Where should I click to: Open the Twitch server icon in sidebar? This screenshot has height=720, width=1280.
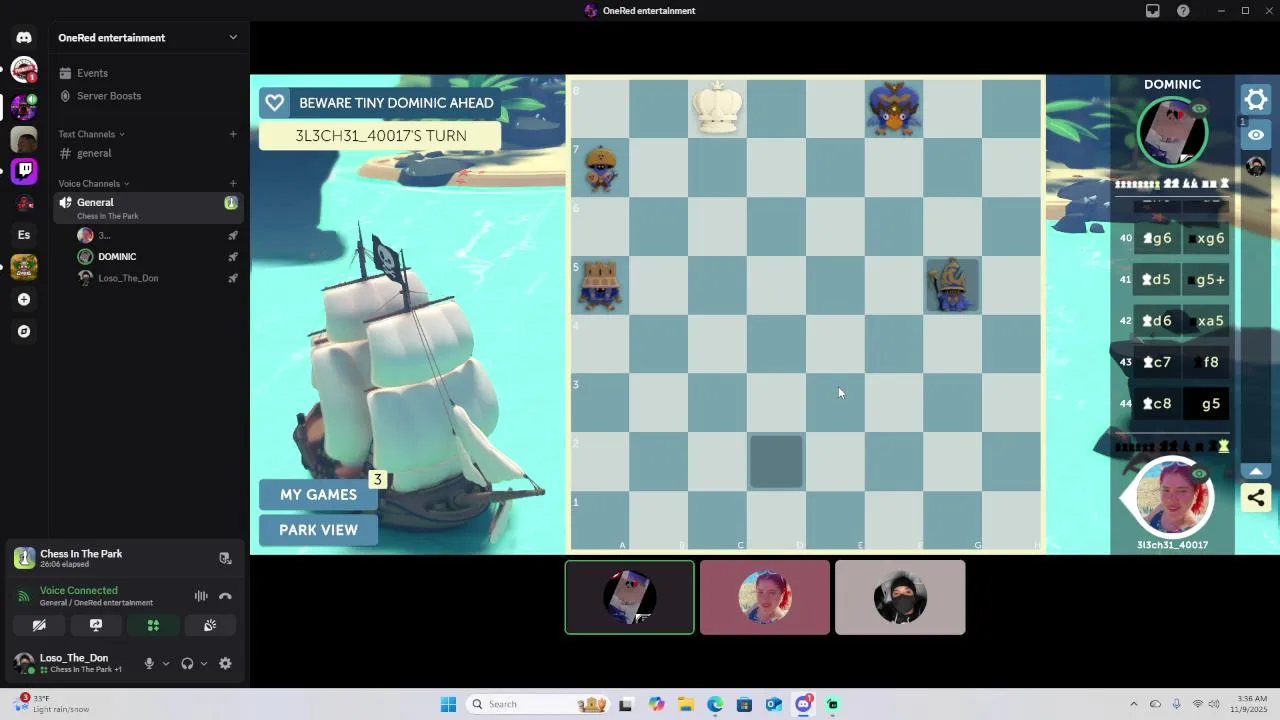pyautogui.click(x=24, y=170)
